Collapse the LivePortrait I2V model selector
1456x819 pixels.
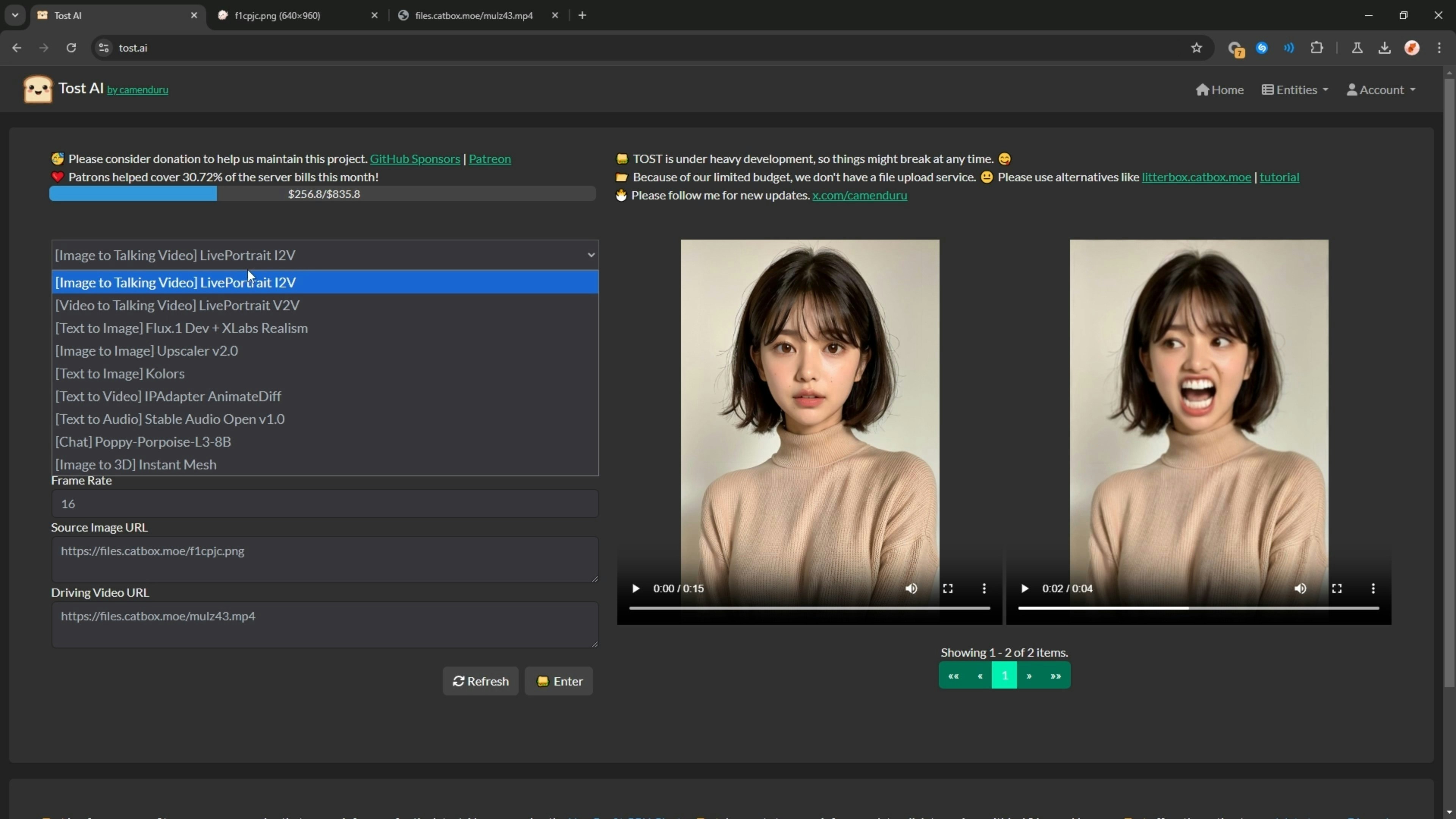click(x=325, y=255)
